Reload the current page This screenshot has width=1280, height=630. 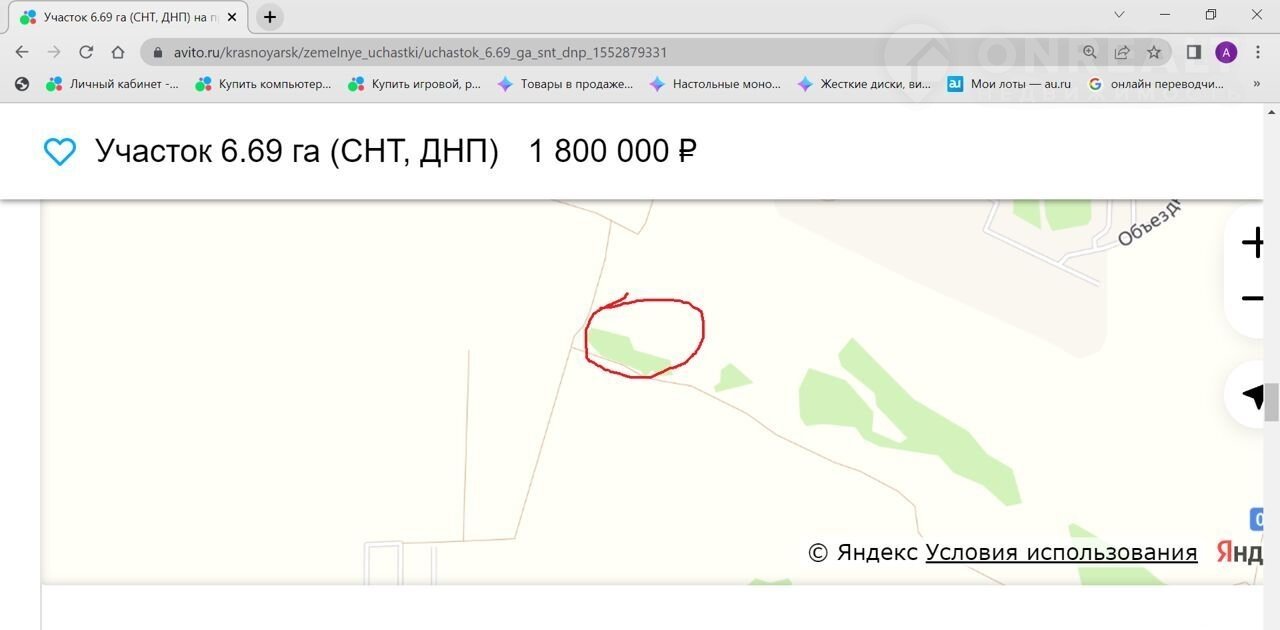[86, 52]
